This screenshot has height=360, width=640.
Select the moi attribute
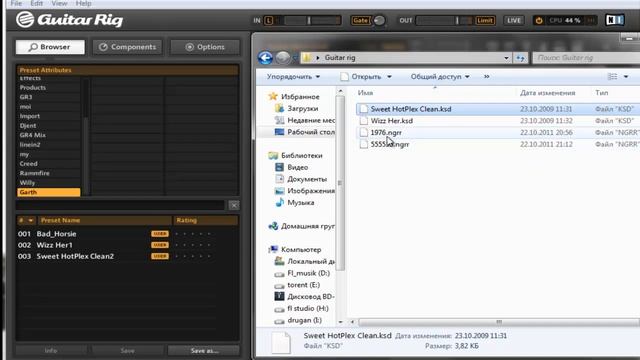49,107
